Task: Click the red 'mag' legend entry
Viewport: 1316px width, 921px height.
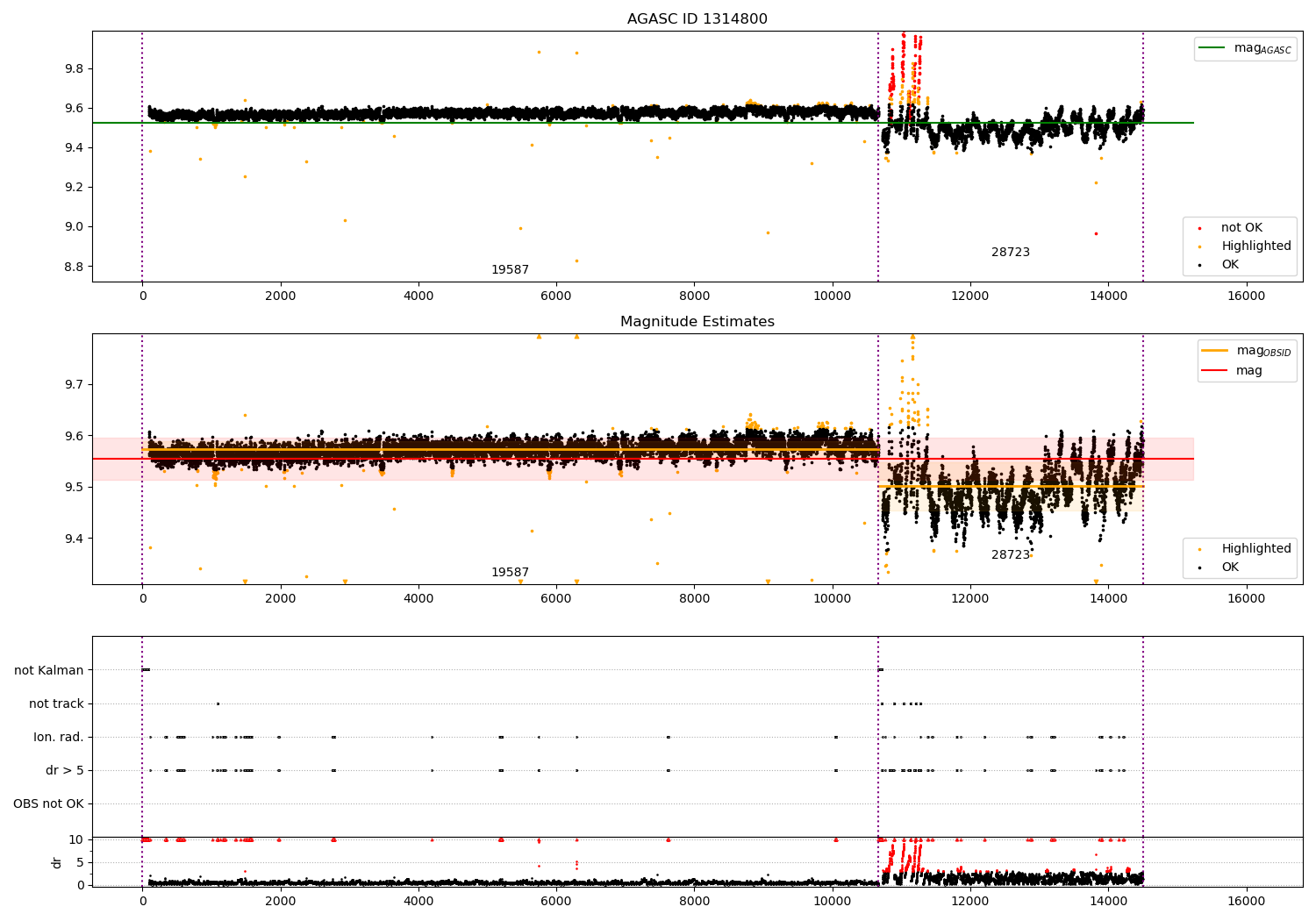Action: point(1215,370)
